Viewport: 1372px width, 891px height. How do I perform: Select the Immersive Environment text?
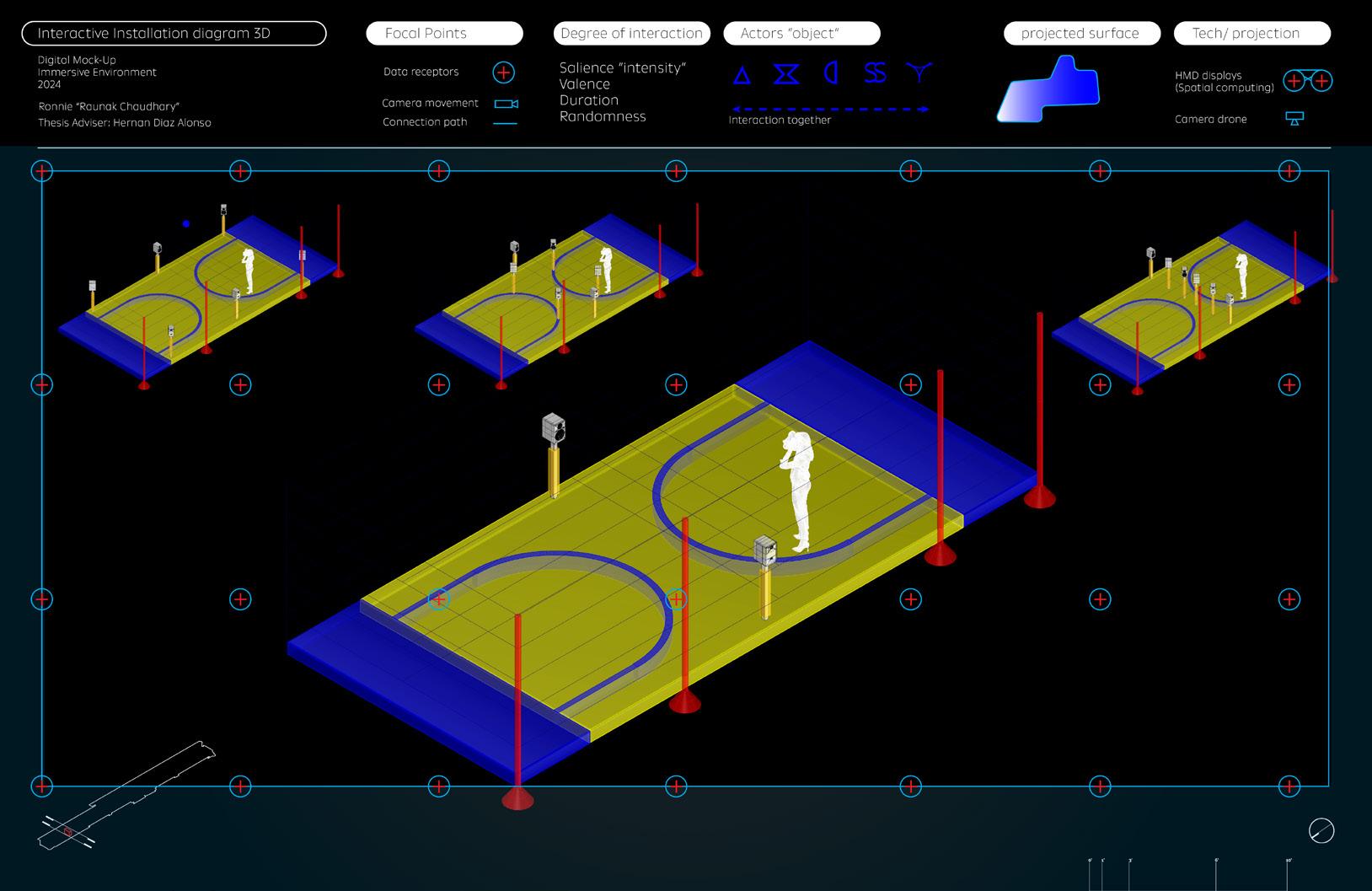tap(97, 72)
